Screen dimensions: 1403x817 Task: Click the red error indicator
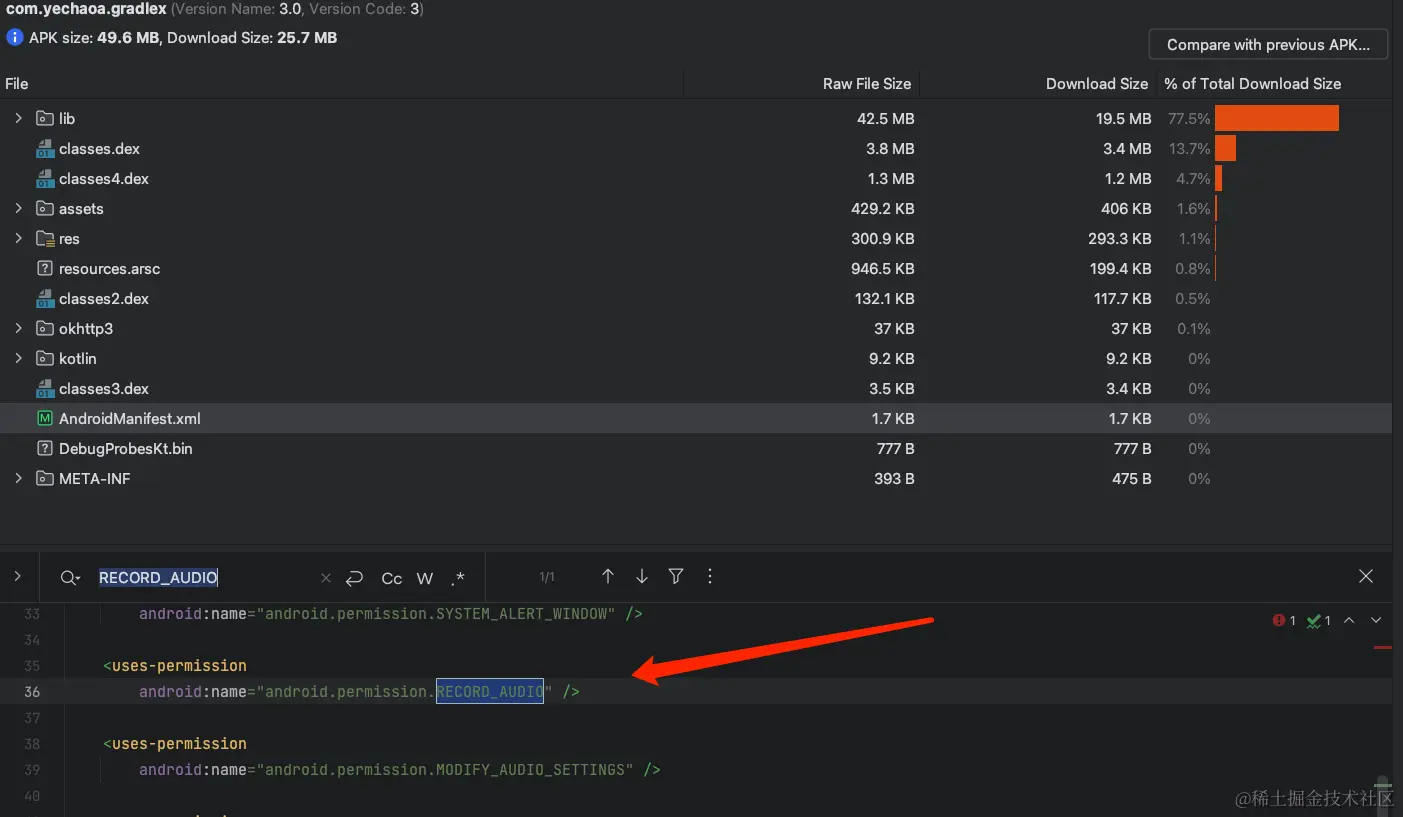pos(1284,620)
